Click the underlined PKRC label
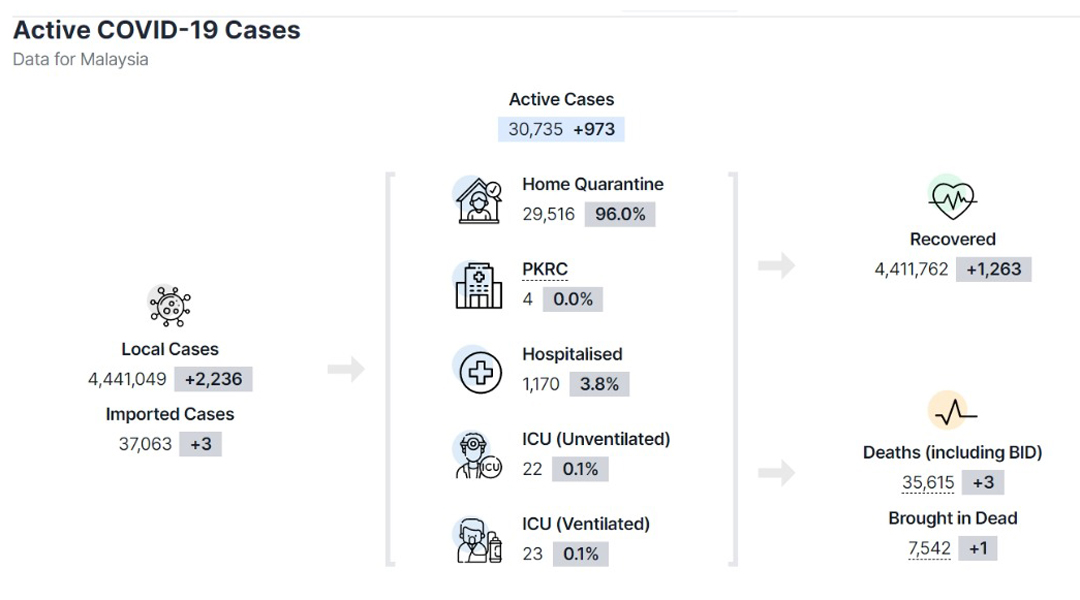 [x=545, y=269]
